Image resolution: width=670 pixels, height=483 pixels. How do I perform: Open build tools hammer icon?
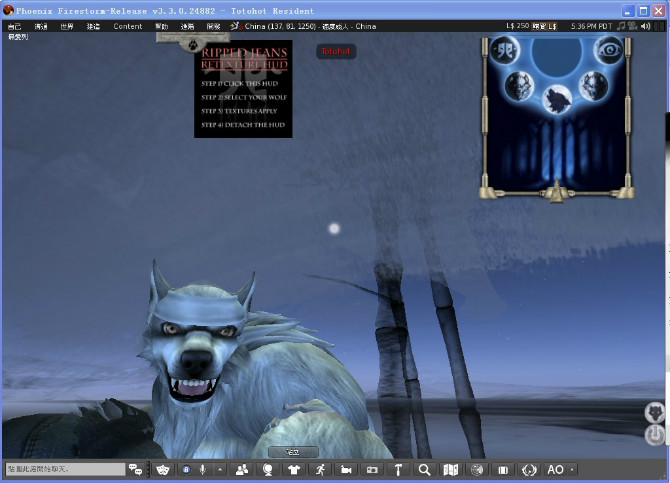pyautogui.click(x=398, y=470)
